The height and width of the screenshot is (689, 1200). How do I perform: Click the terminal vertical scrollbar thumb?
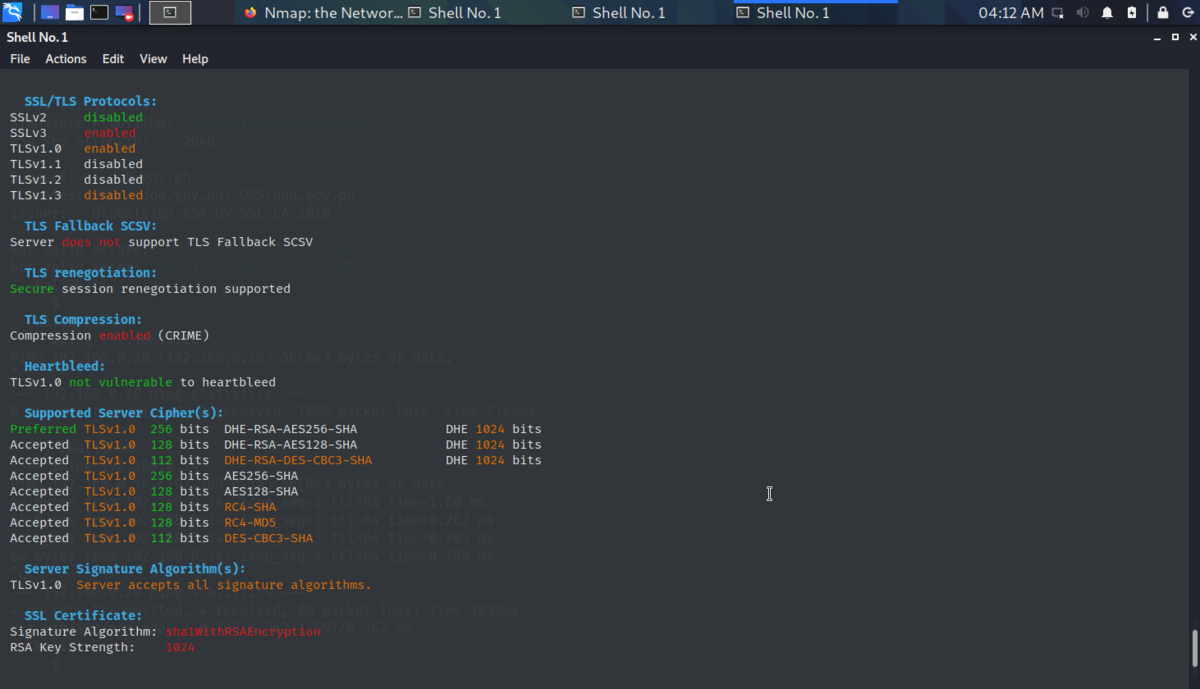tap(1193, 648)
